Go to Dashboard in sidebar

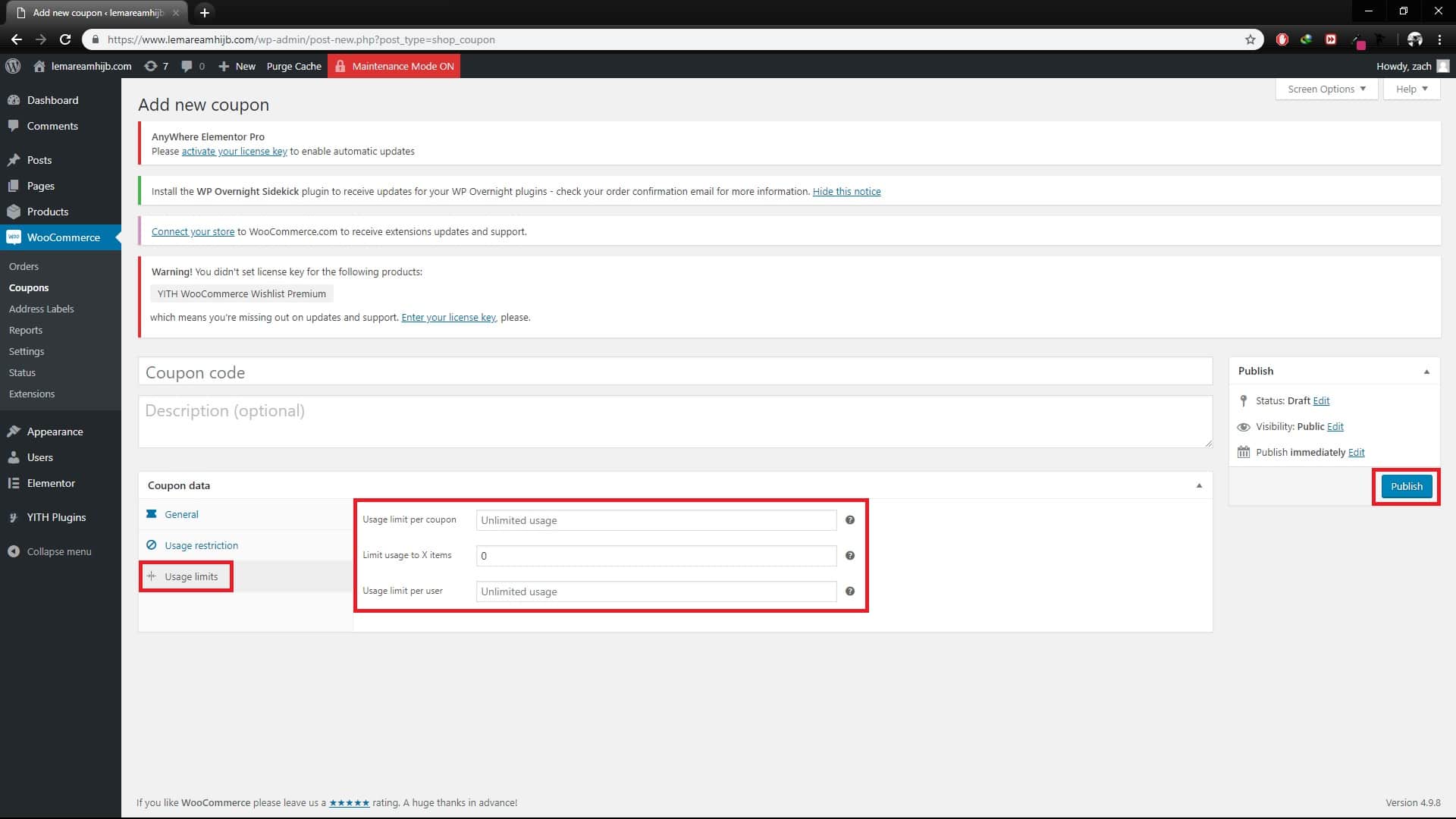coord(52,100)
